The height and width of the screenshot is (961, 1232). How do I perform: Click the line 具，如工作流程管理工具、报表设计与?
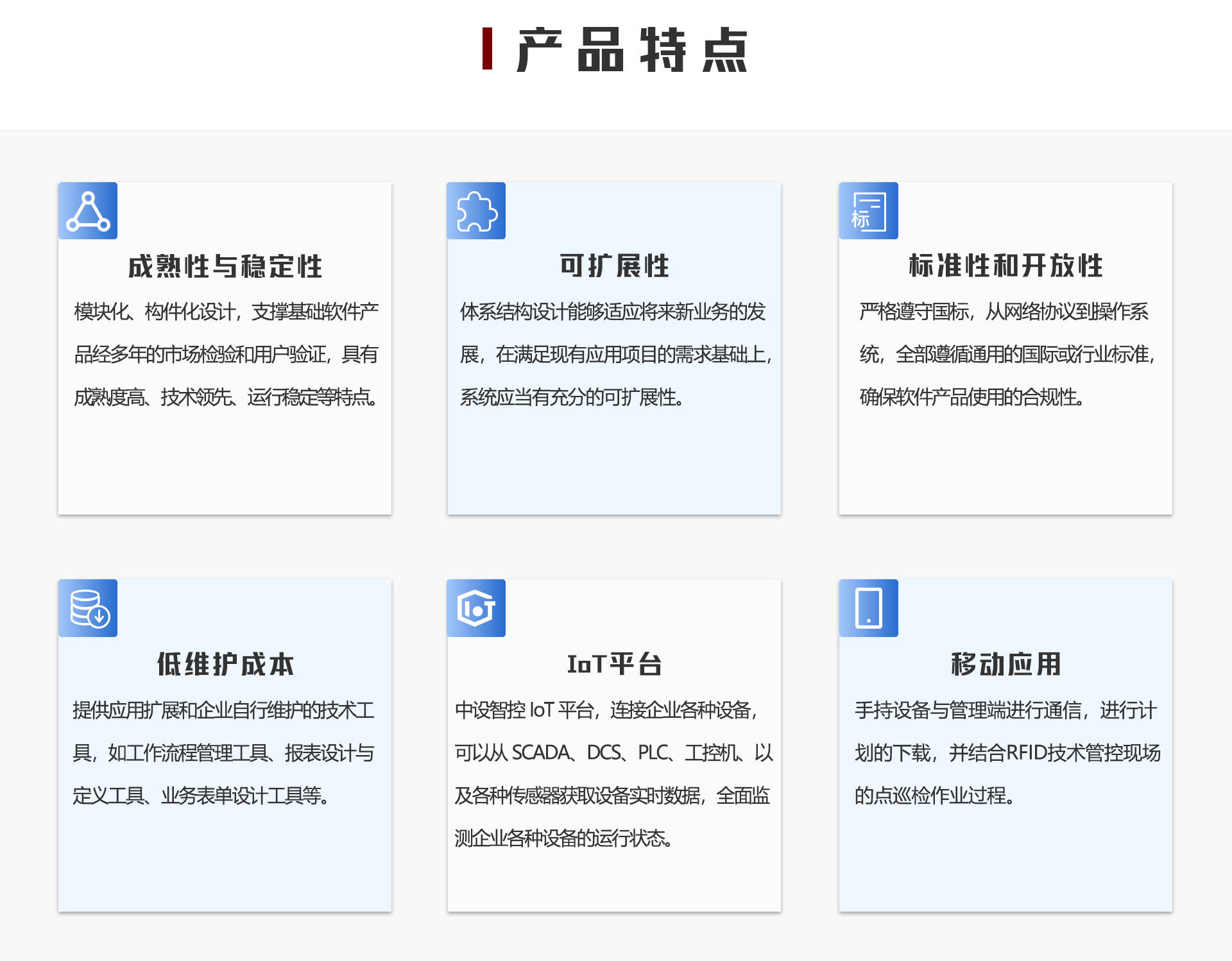pyautogui.click(x=223, y=753)
